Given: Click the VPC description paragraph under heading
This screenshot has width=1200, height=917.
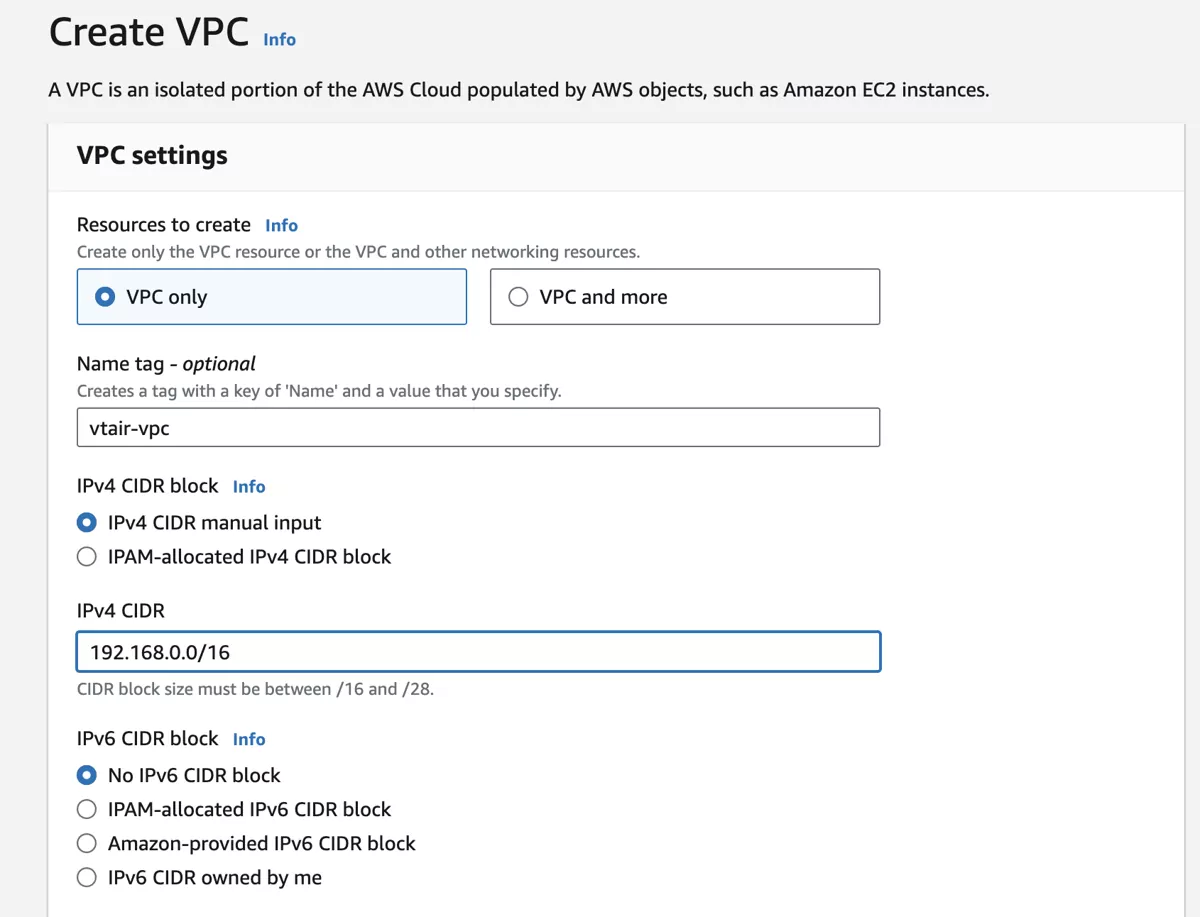Looking at the screenshot, I should pos(518,90).
